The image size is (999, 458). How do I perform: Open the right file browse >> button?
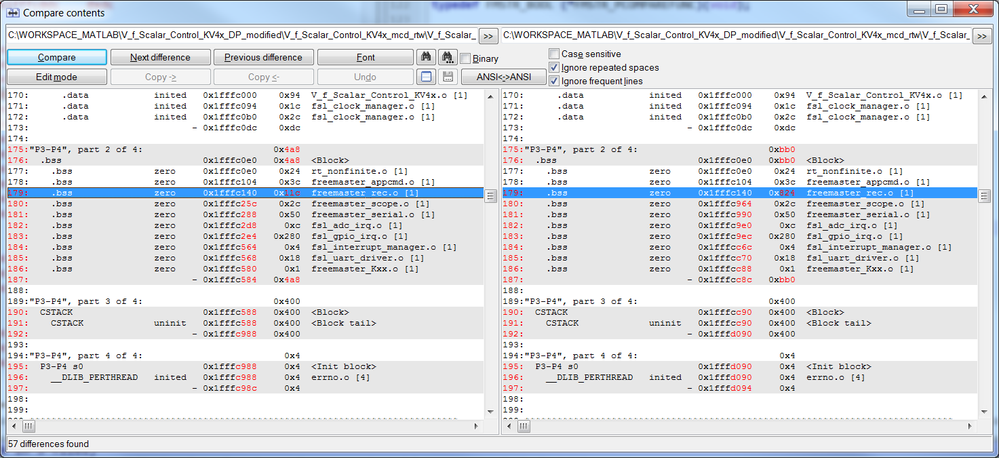[981, 36]
